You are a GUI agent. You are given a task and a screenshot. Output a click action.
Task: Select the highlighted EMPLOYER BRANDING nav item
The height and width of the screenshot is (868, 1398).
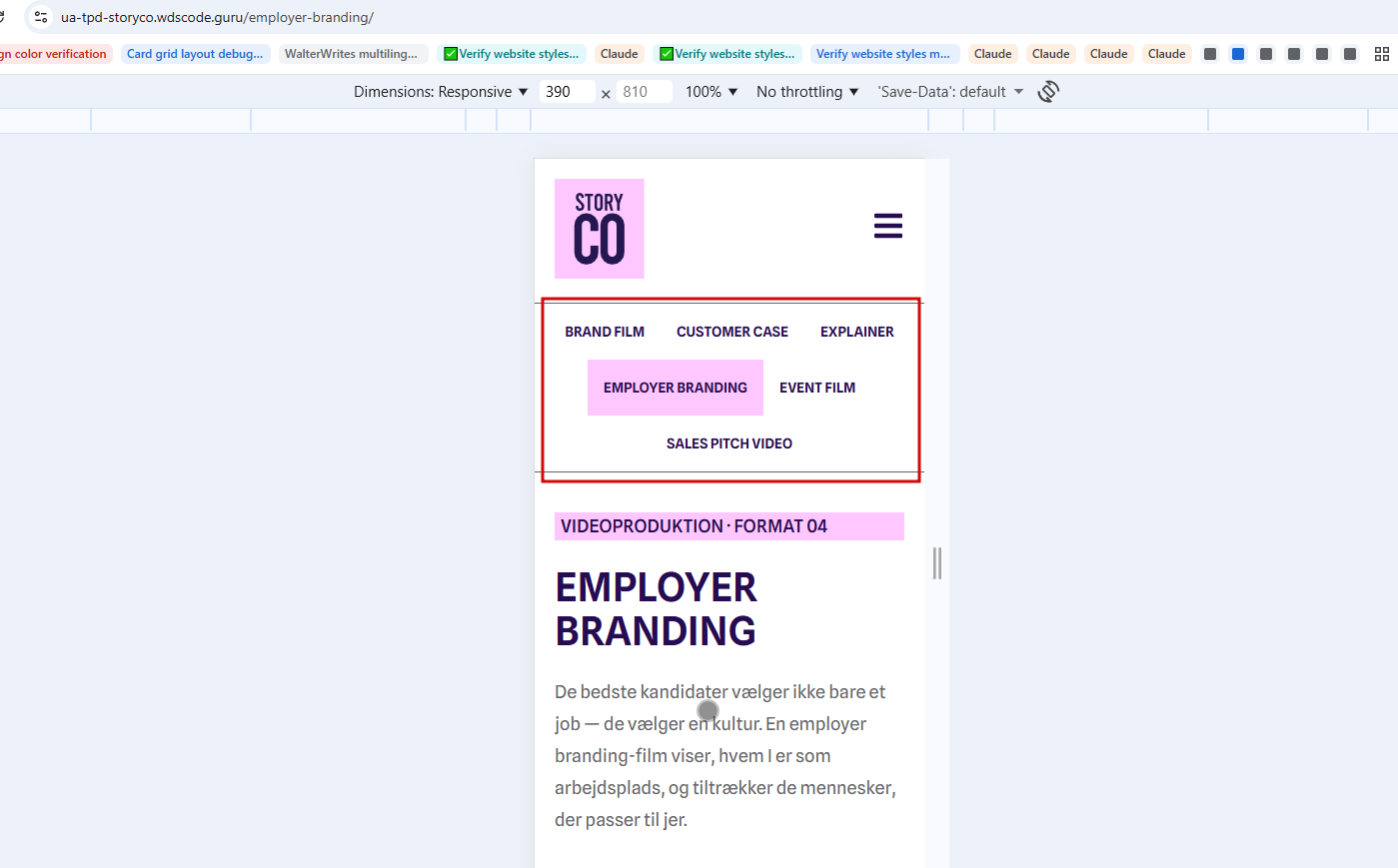point(676,388)
